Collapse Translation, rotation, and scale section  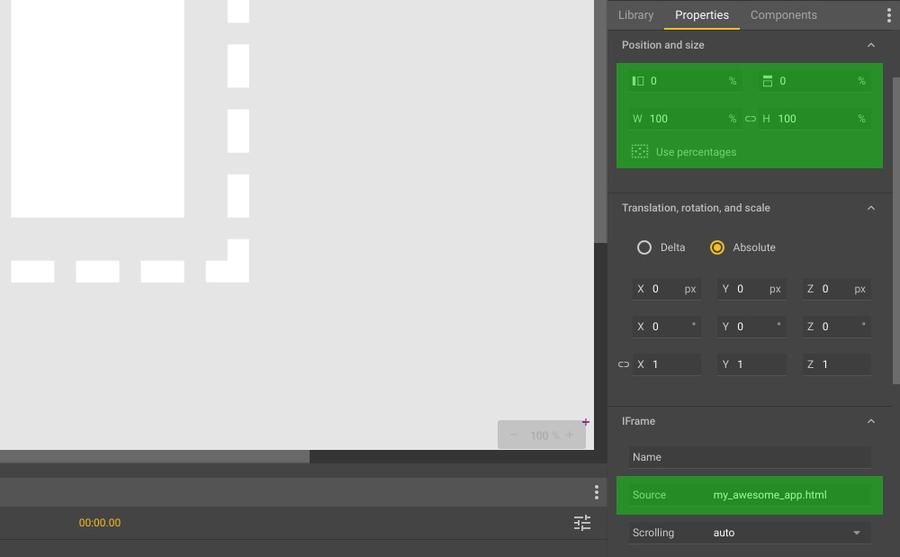pos(870,208)
